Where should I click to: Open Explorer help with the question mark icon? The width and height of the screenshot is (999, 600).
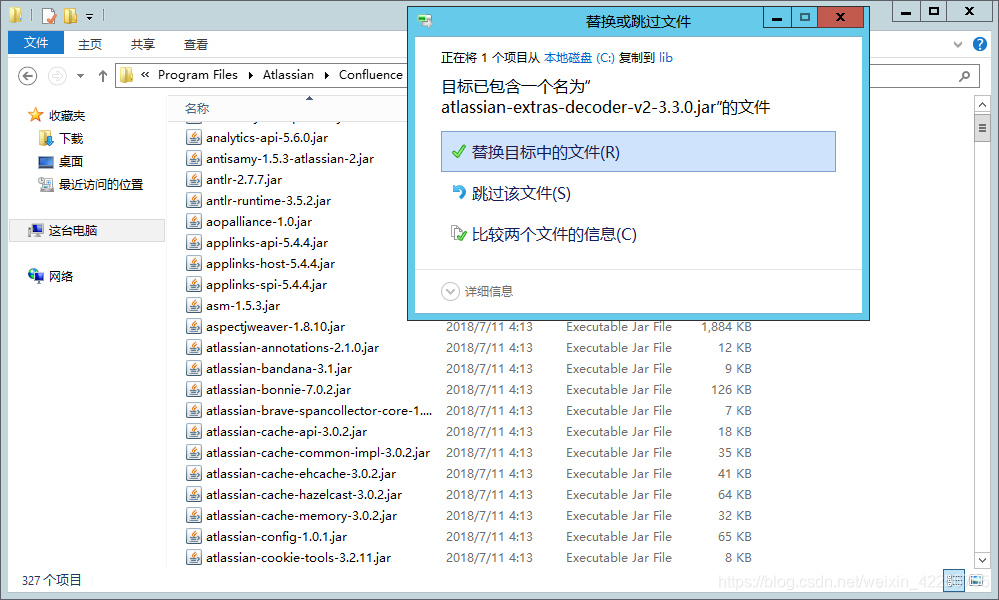[979, 44]
